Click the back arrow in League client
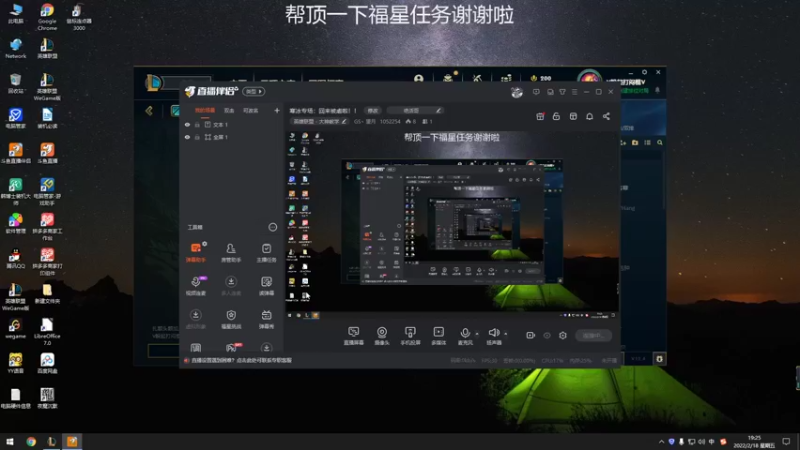 point(149,110)
